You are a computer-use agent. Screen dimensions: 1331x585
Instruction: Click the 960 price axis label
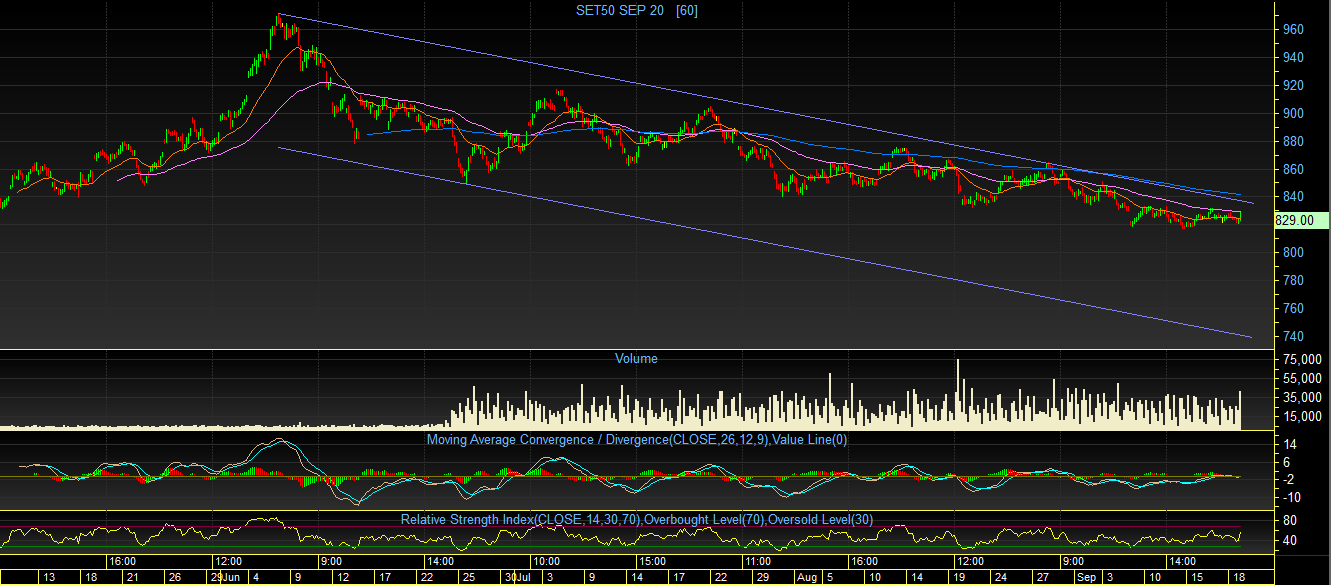1293,30
